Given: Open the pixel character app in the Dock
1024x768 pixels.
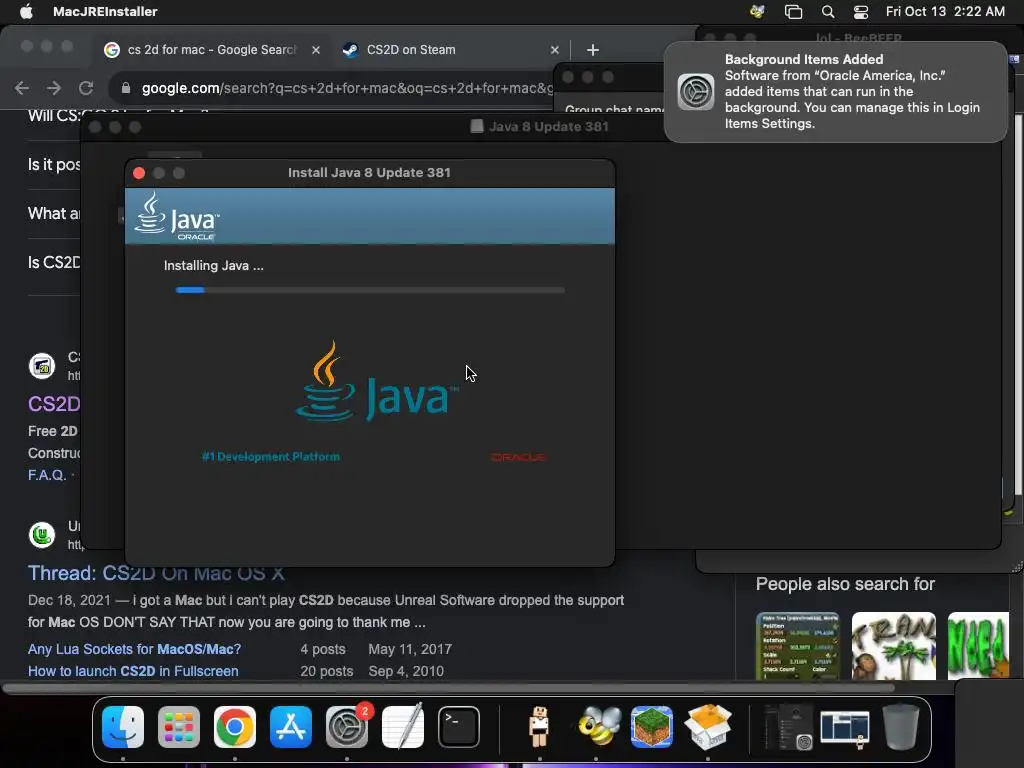Looking at the screenshot, I should coord(539,726).
